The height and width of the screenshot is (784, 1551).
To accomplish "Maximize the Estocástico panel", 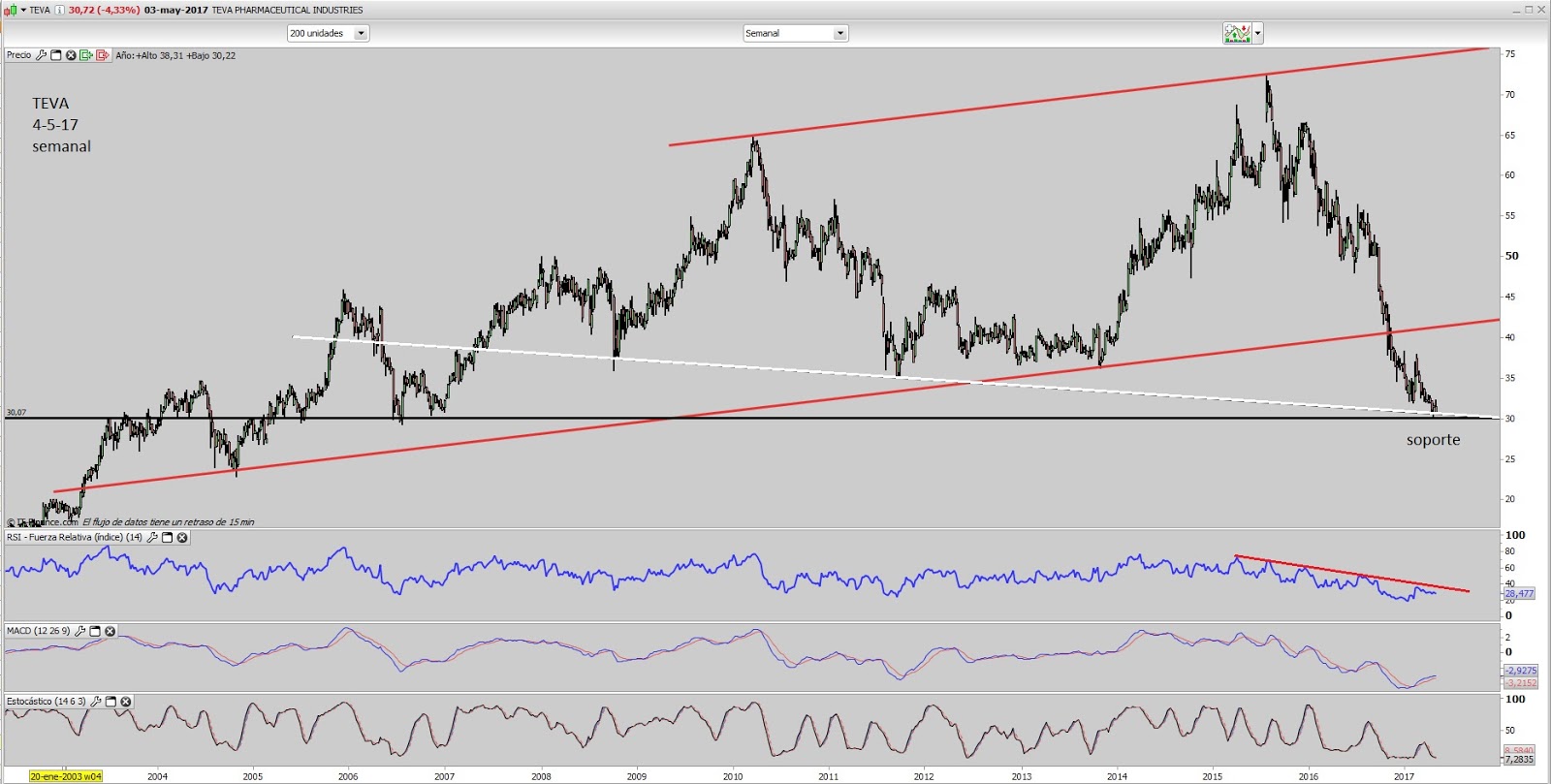I will [x=111, y=701].
